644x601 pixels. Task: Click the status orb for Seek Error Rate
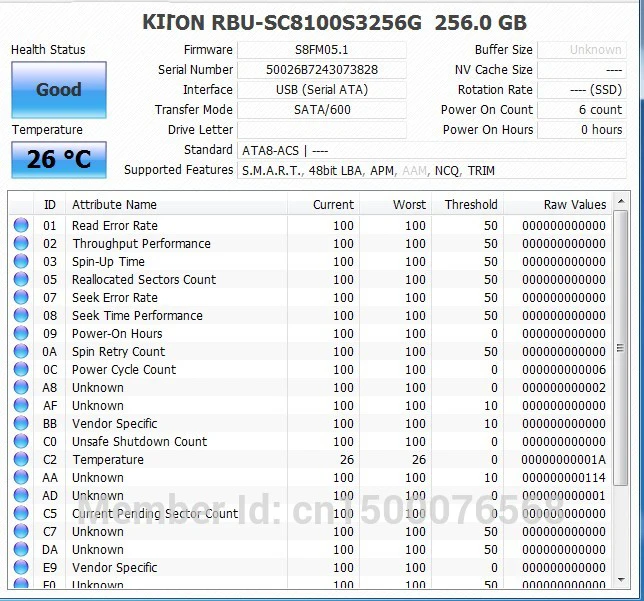click(21, 297)
